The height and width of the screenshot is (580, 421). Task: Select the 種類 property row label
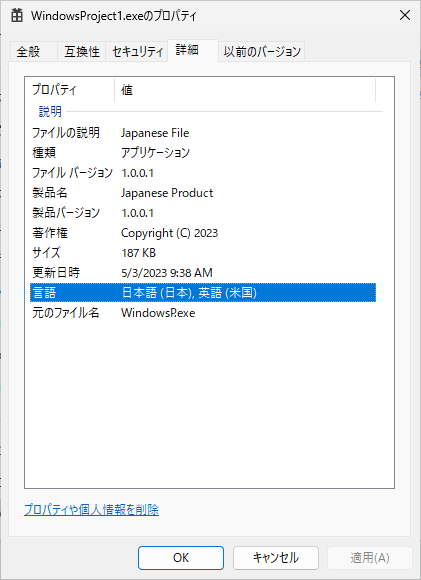click(44, 153)
